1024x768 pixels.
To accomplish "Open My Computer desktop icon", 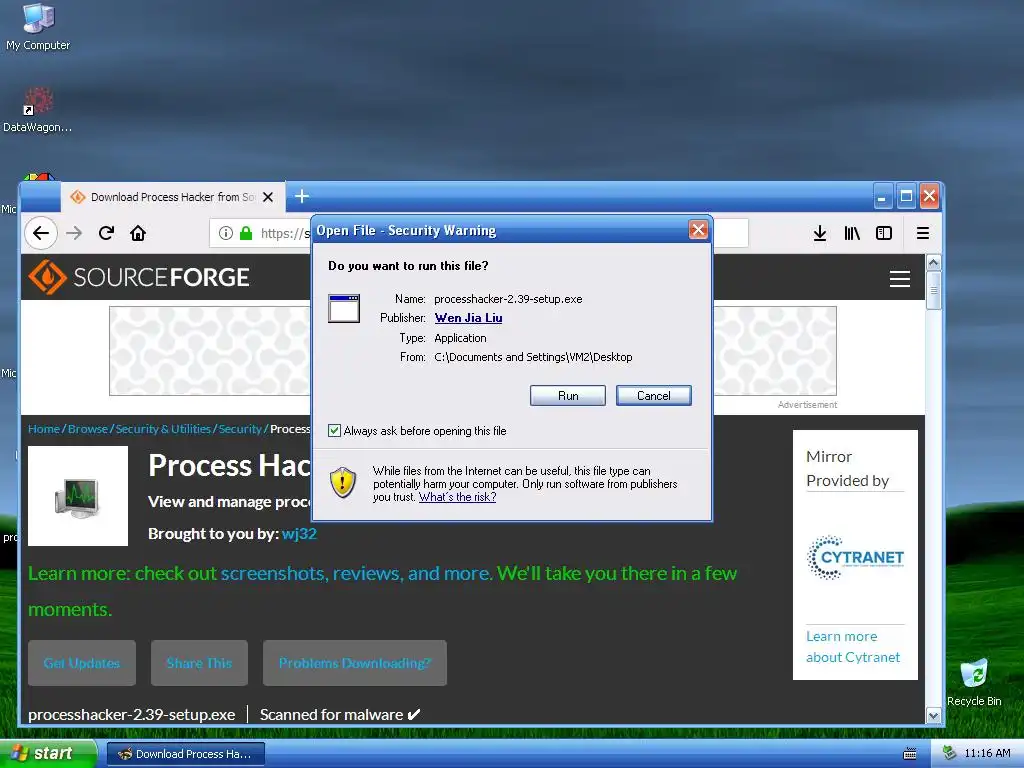I will [x=38, y=26].
